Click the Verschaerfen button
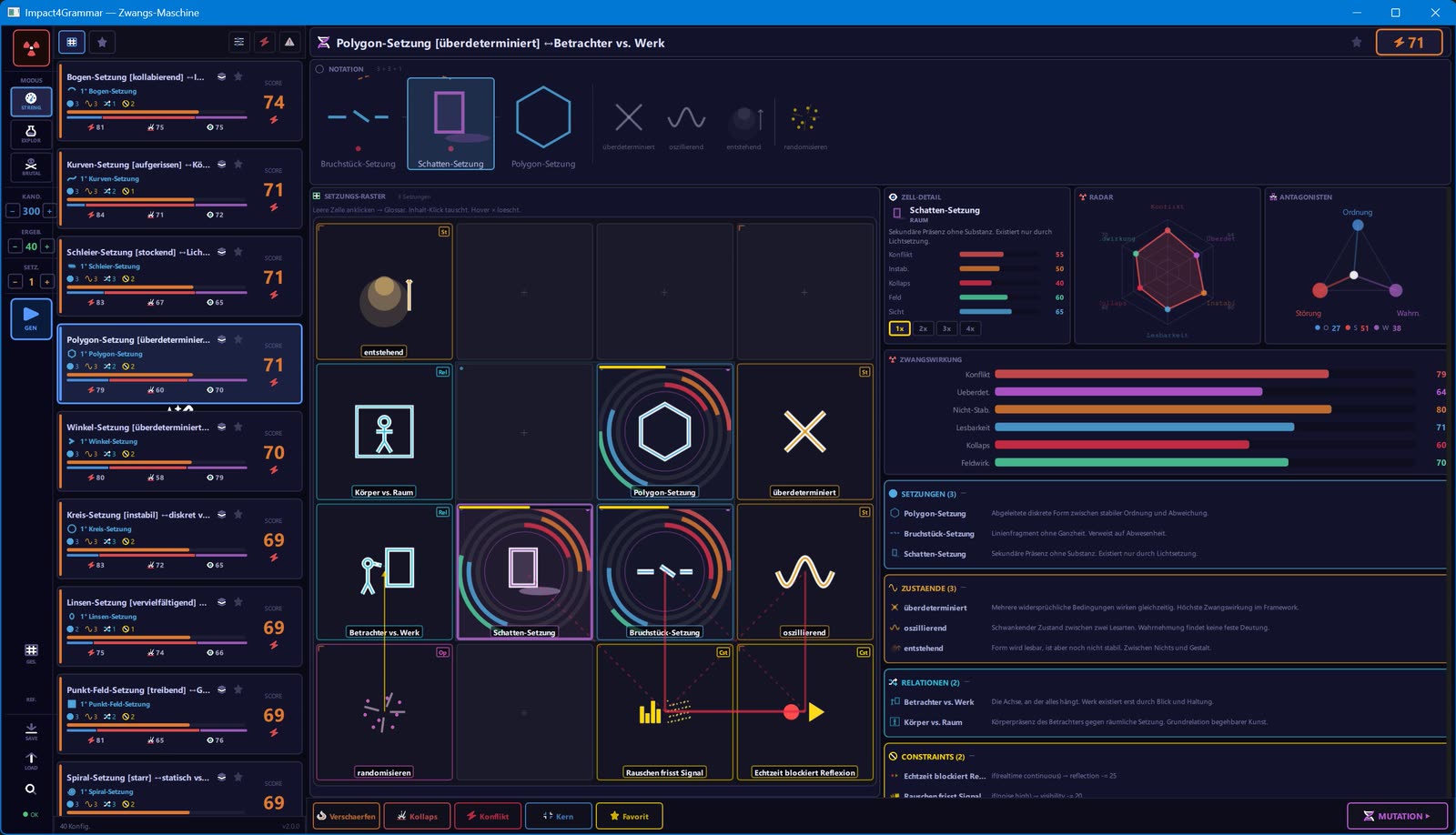This screenshot has width=1456, height=835. tap(346, 816)
